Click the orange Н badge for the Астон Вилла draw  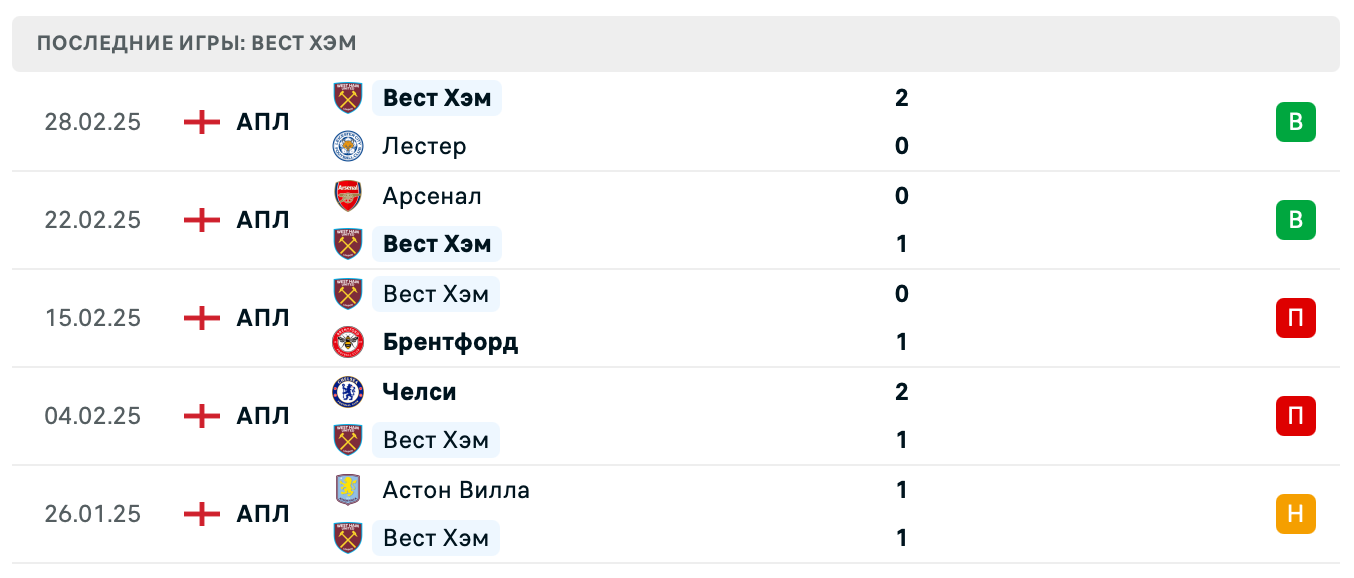(1297, 514)
